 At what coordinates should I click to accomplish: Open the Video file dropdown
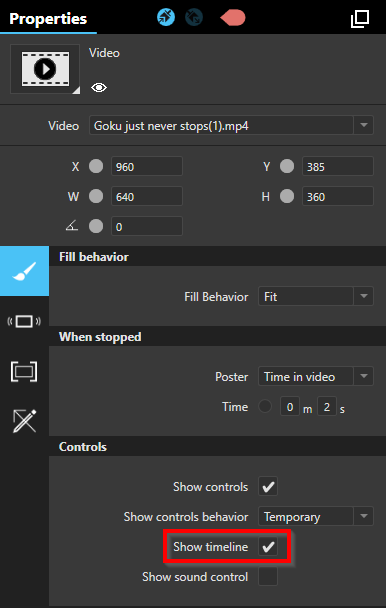tap(231, 125)
